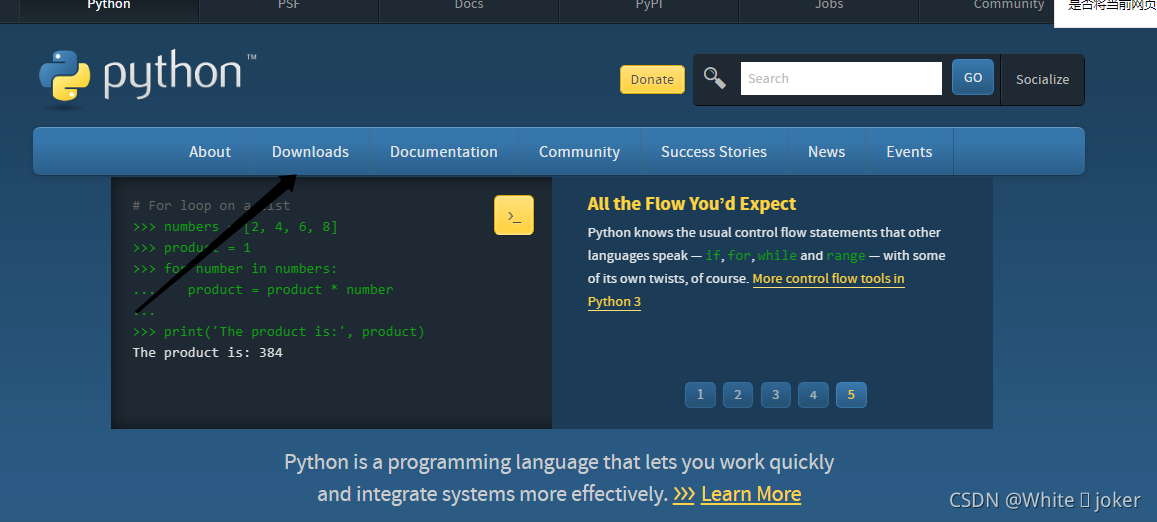Open the PyPI top tab

coord(649,6)
